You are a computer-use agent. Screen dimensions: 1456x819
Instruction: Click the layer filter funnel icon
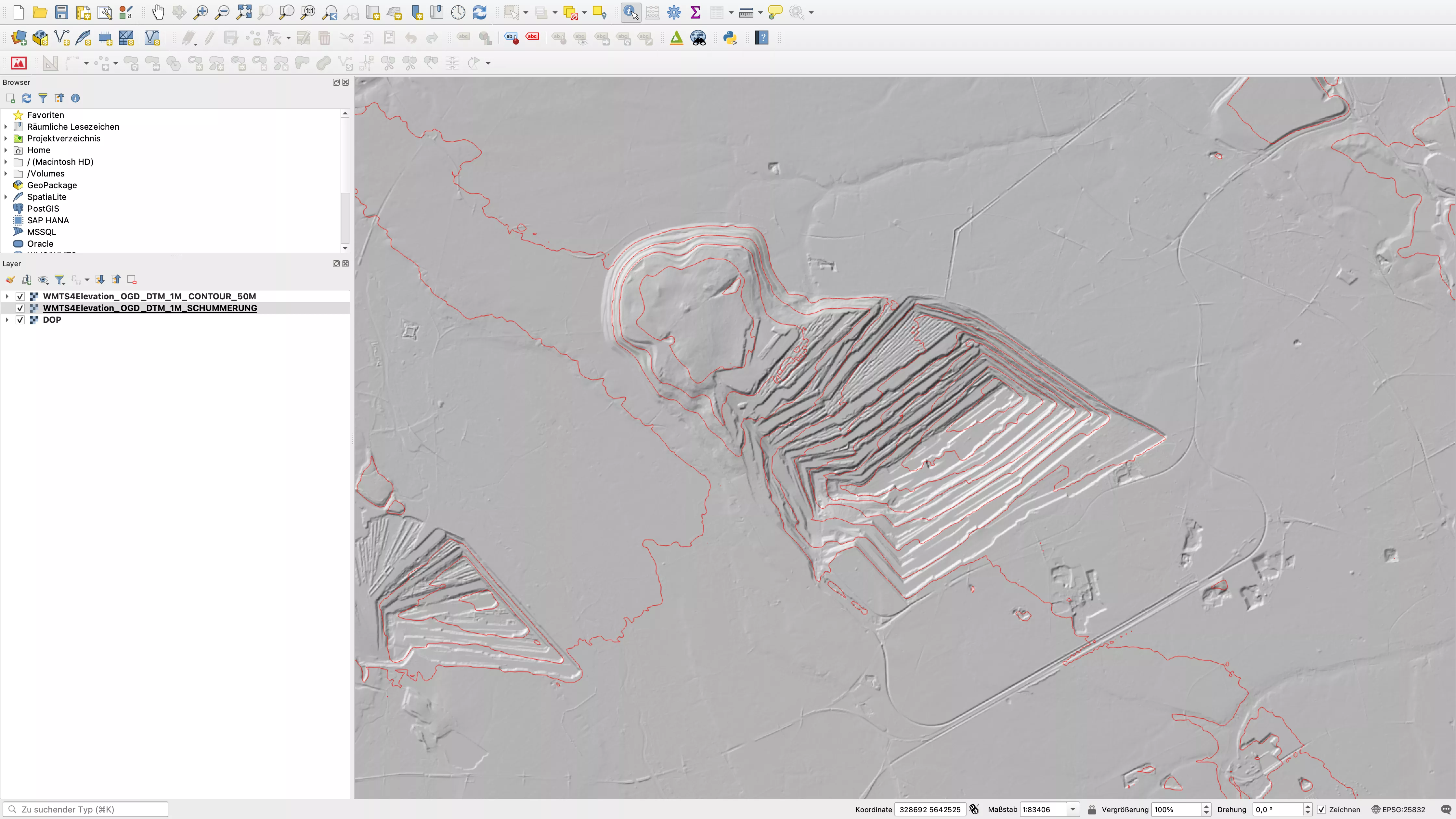click(x=59, y=279)
